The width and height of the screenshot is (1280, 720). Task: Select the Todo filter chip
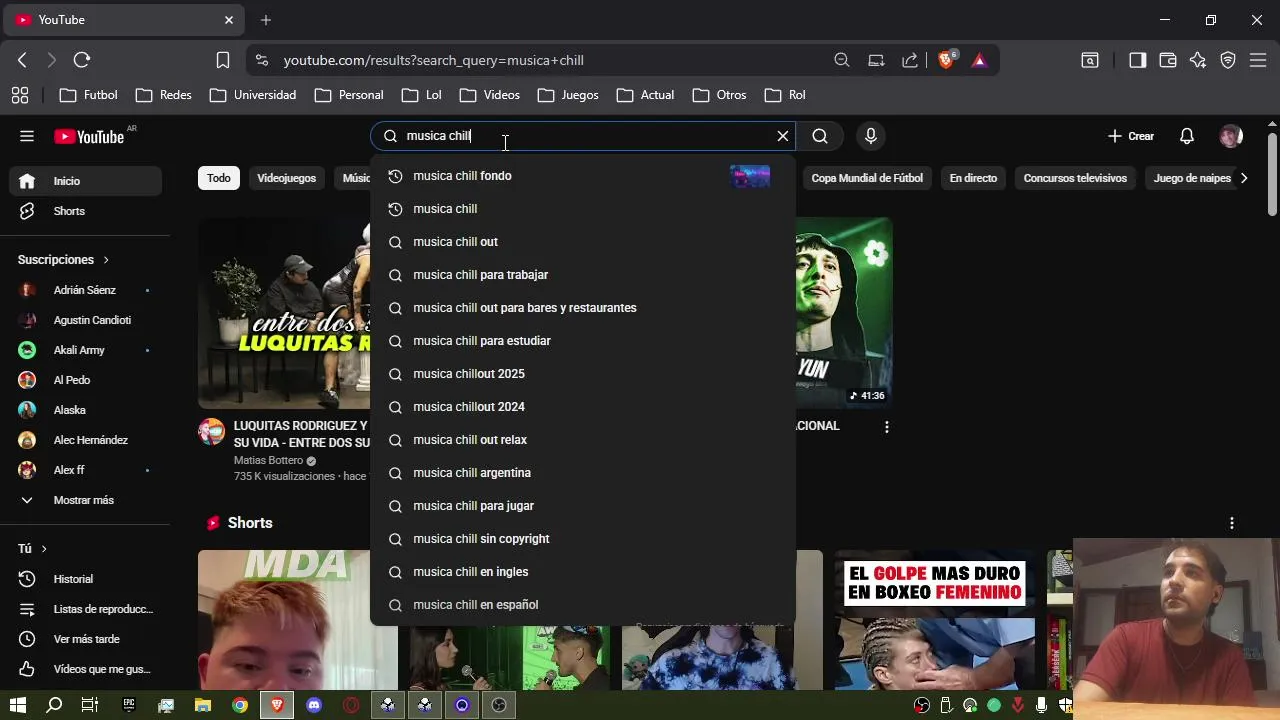(x=219, y=178)
